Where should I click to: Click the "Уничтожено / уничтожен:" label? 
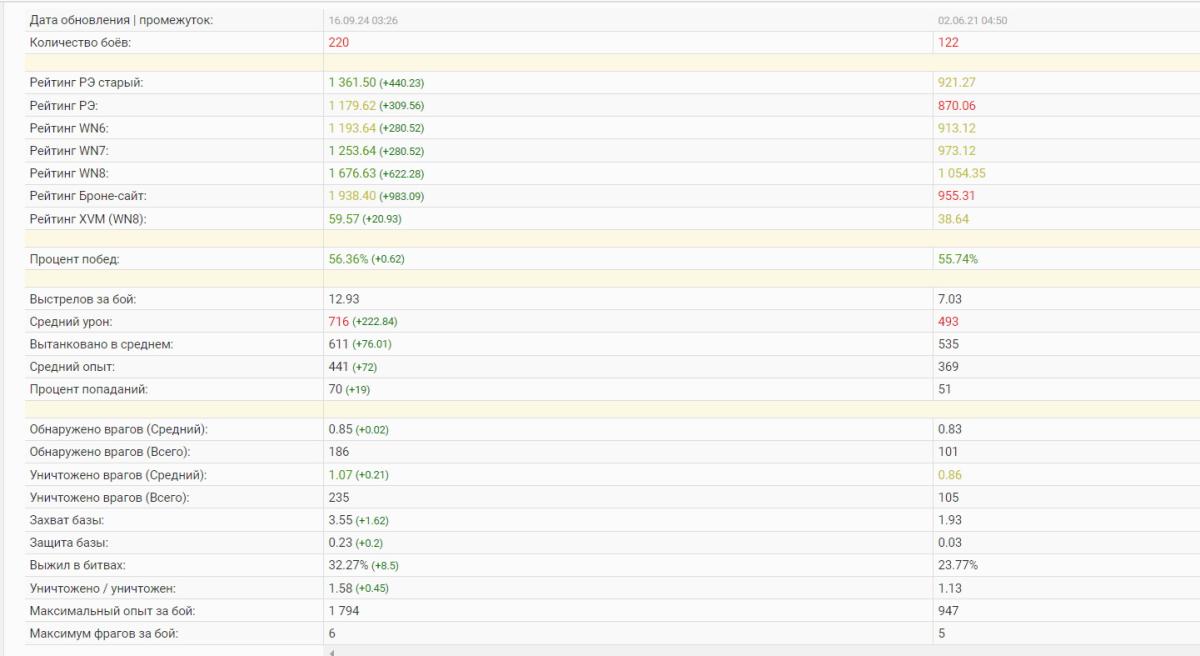click(104, 588)
